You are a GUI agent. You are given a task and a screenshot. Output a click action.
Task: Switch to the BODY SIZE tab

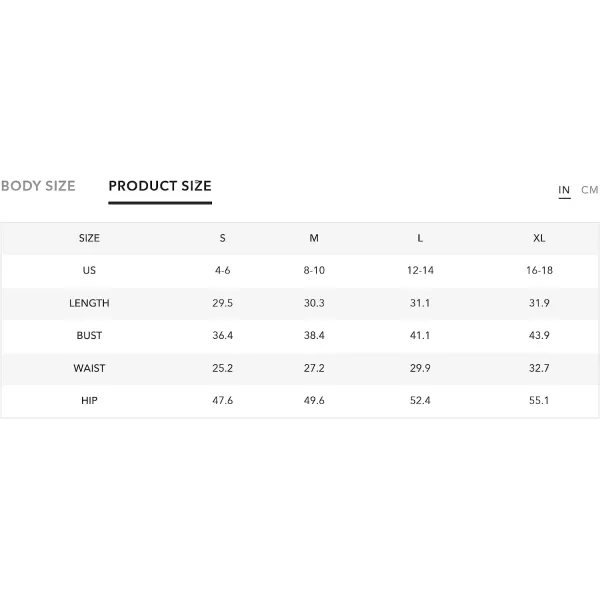38,186
